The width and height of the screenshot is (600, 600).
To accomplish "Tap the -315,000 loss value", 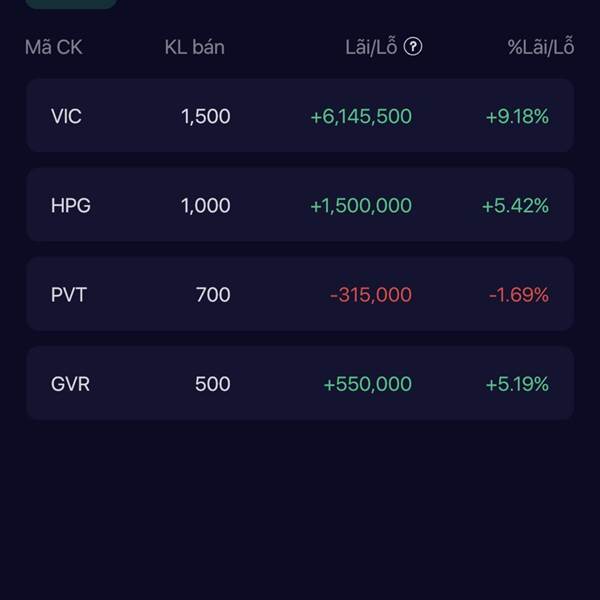I will tap(371, 295).
